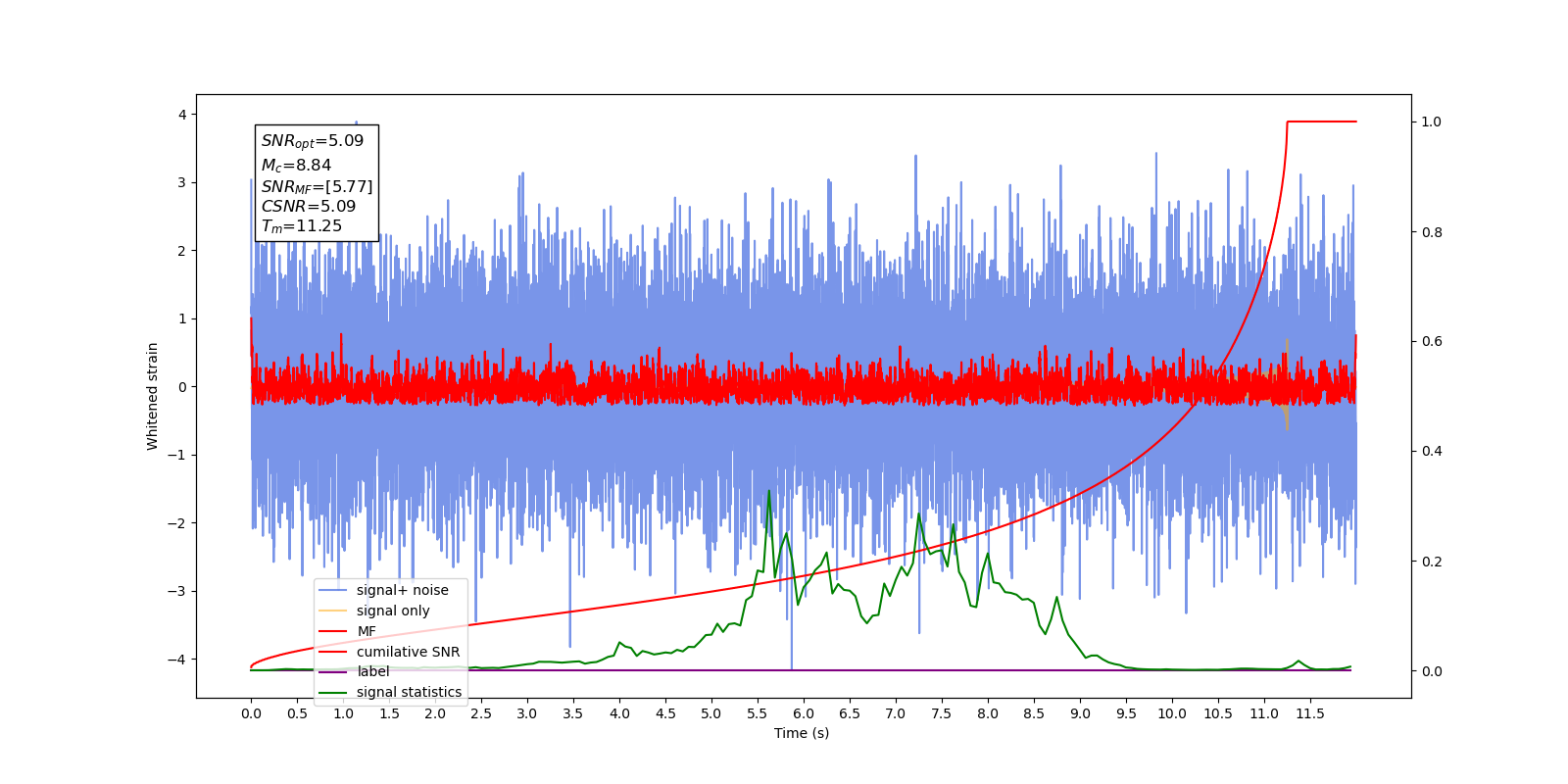The height and width of the screenshot is (784, 1568).
Task: Click the 0.6 tick on the right axis
Action: (x=1432, y=341)
